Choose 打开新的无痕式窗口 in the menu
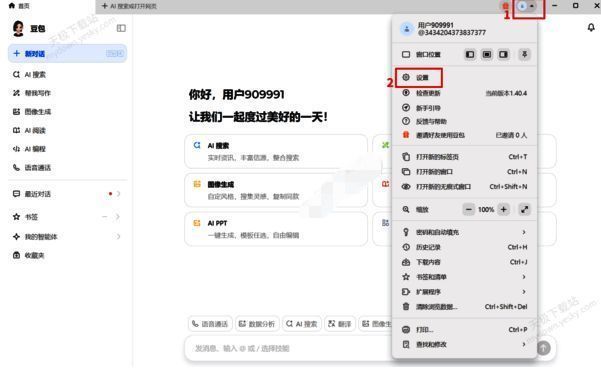The image size is (601, 376). (x=464, y=187)
